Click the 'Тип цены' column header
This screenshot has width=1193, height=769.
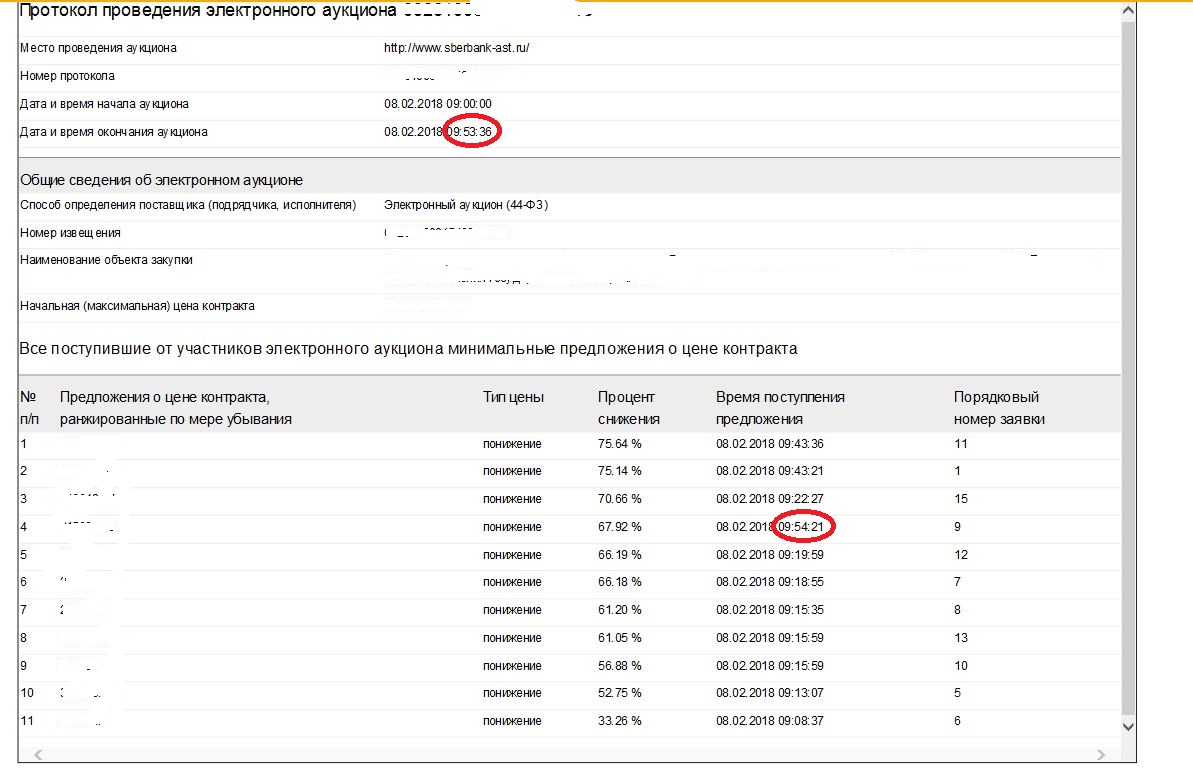513,397
